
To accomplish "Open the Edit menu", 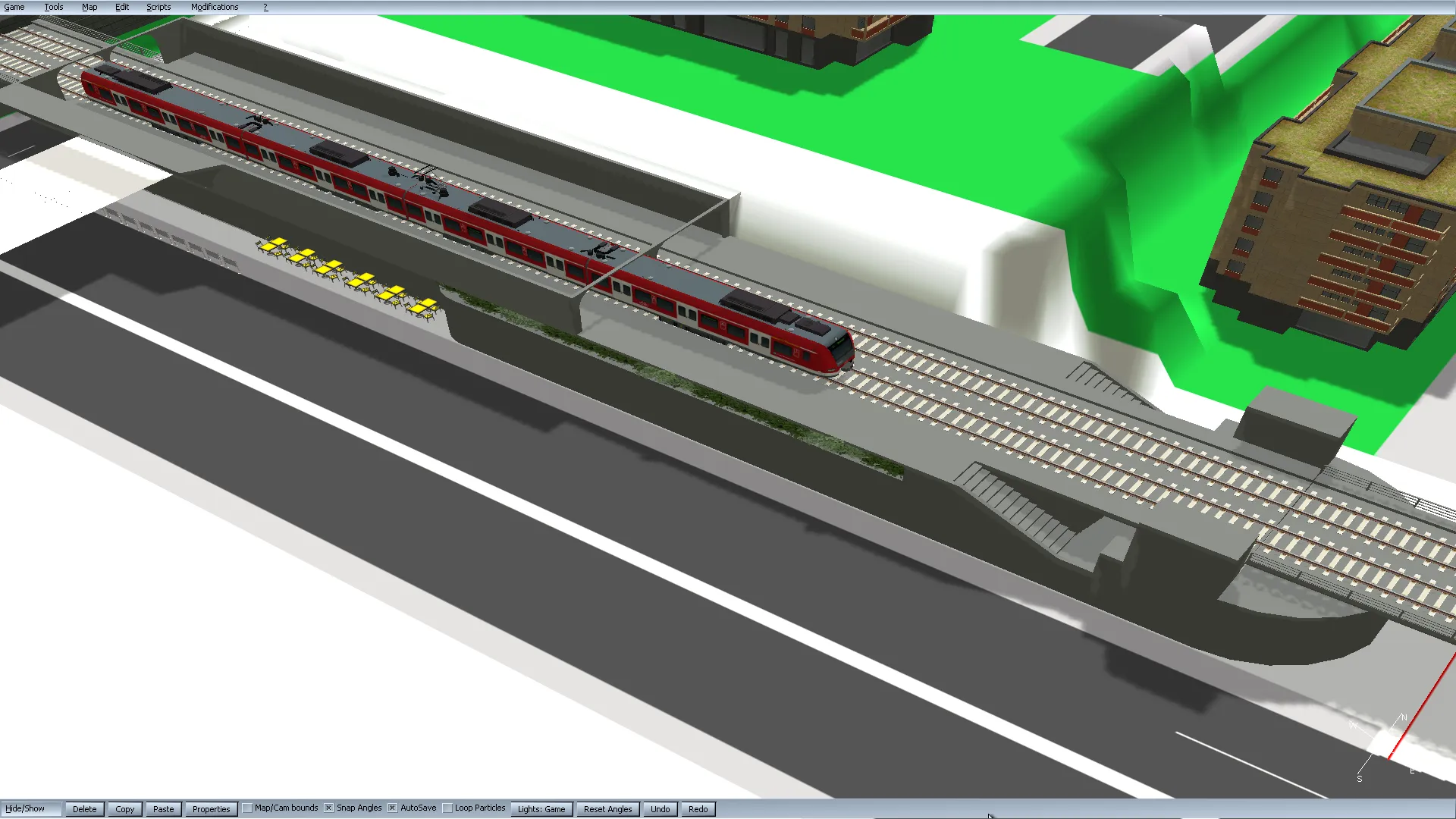I will coord(122,7).
